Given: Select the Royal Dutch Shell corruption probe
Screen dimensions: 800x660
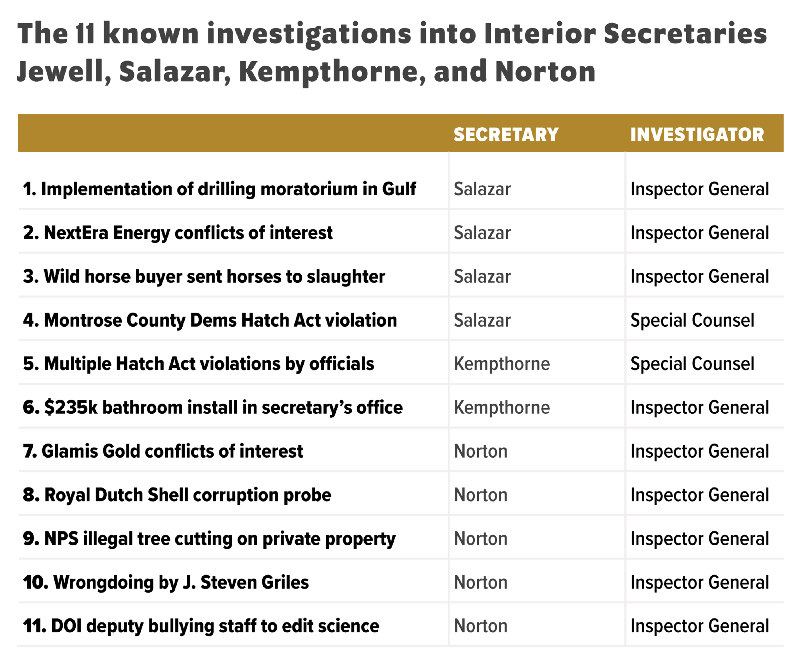Looking at the screenshot, I should click(176, 495).
